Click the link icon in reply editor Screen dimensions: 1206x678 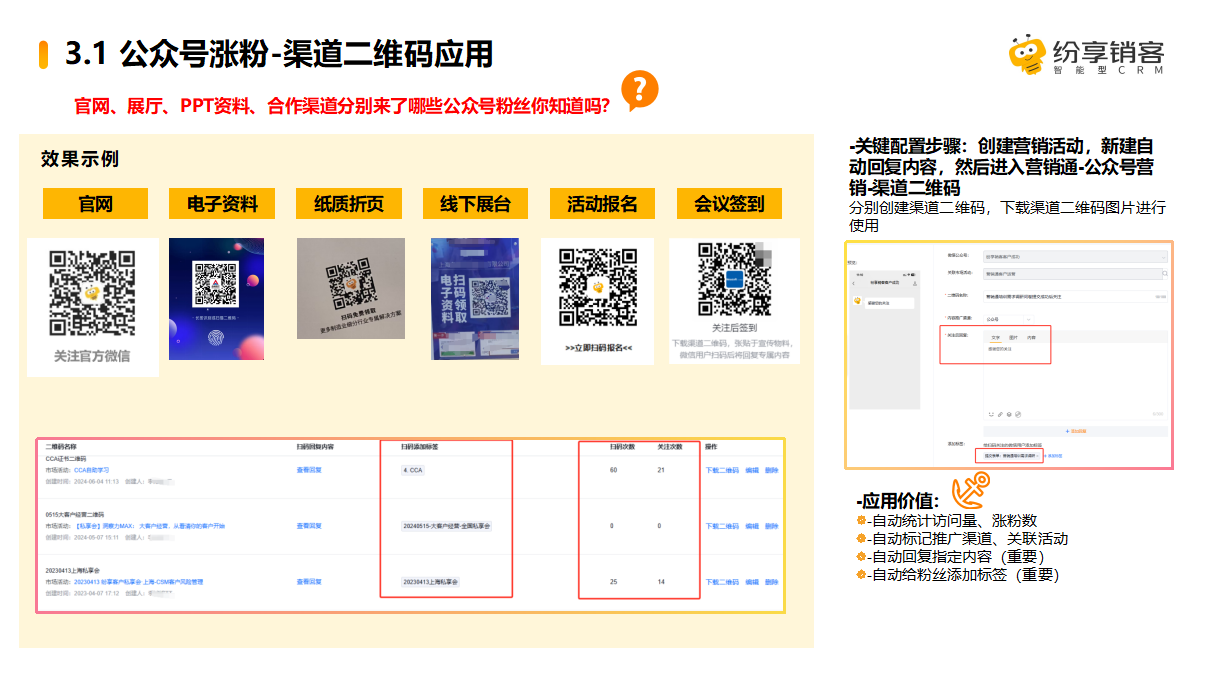(x=1000, y=414)
